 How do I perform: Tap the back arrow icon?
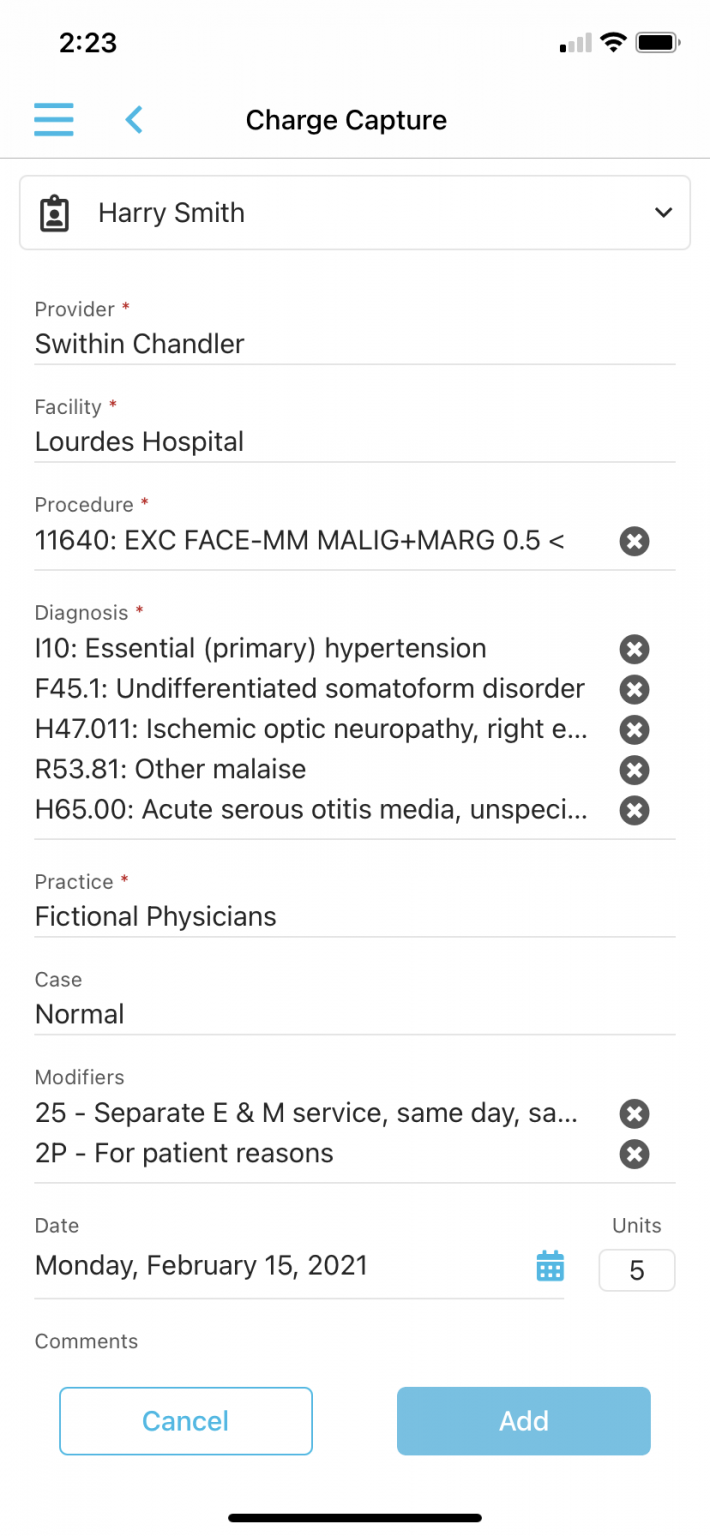[x=134, y=120]
